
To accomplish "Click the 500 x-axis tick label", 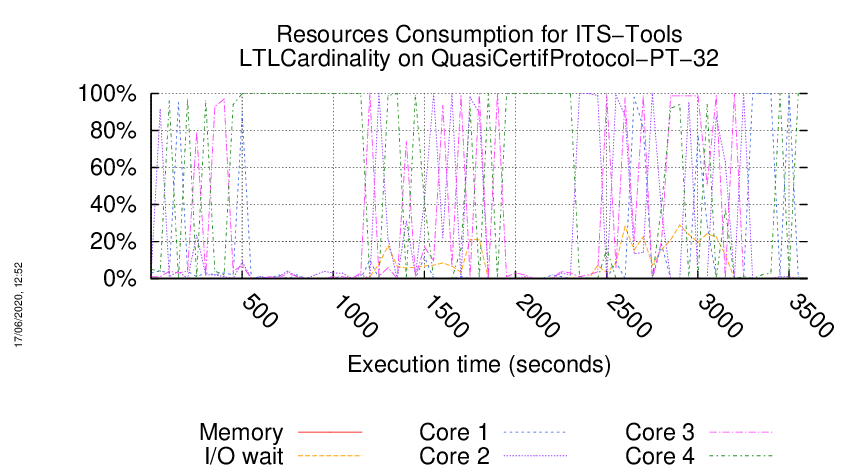I will click(x=260, y=312).
